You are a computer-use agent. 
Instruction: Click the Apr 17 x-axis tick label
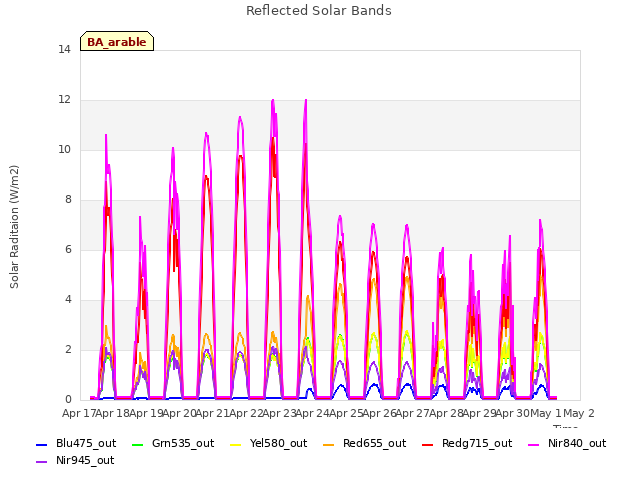(79, 413)
